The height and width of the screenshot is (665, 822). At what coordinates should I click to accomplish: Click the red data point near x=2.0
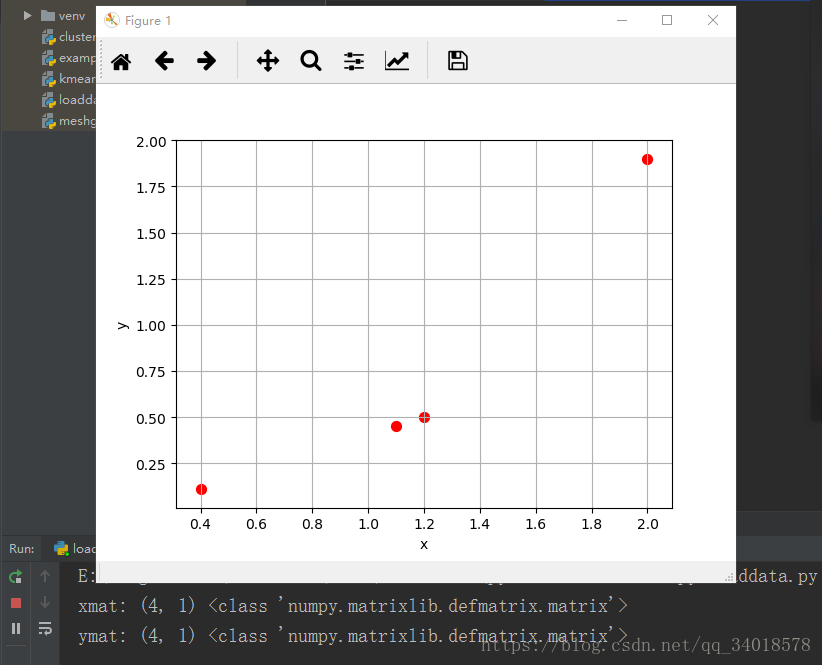click(x=647, y=159)
